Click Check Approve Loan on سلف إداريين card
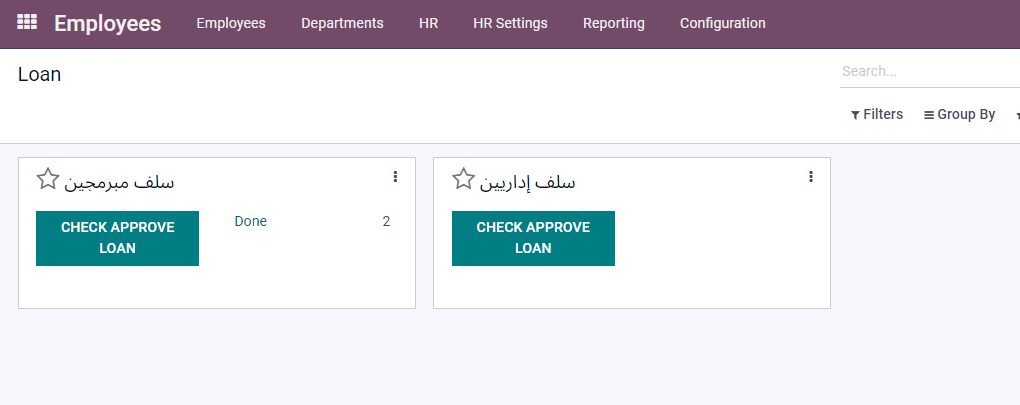Viewport: 1020px width, 405px height. click(533, 238)
